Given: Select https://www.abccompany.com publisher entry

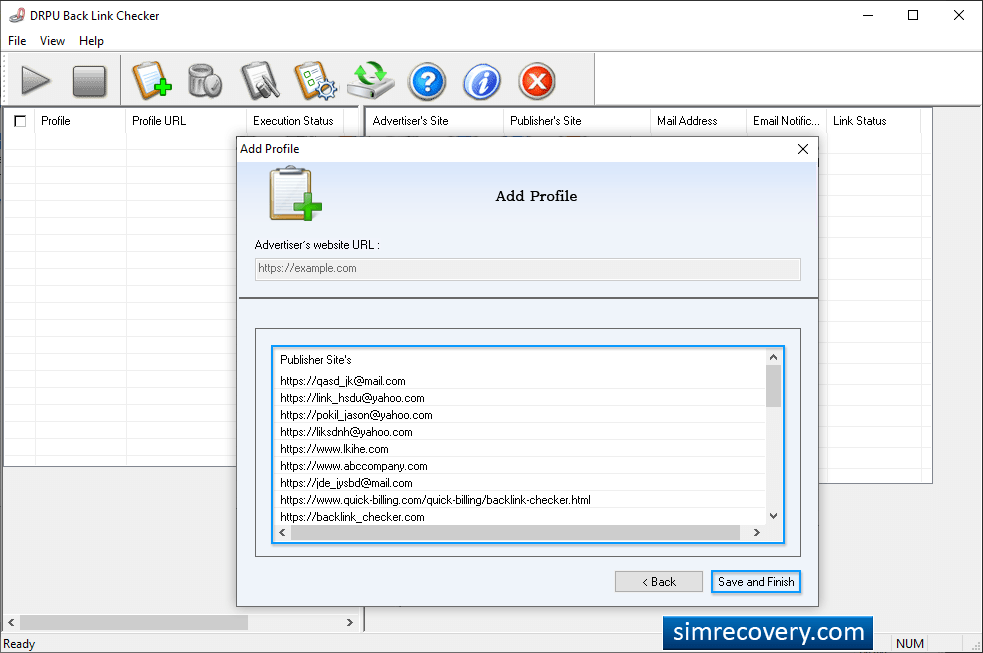Looking at the screenshot, I should click(x=520, y=466).
